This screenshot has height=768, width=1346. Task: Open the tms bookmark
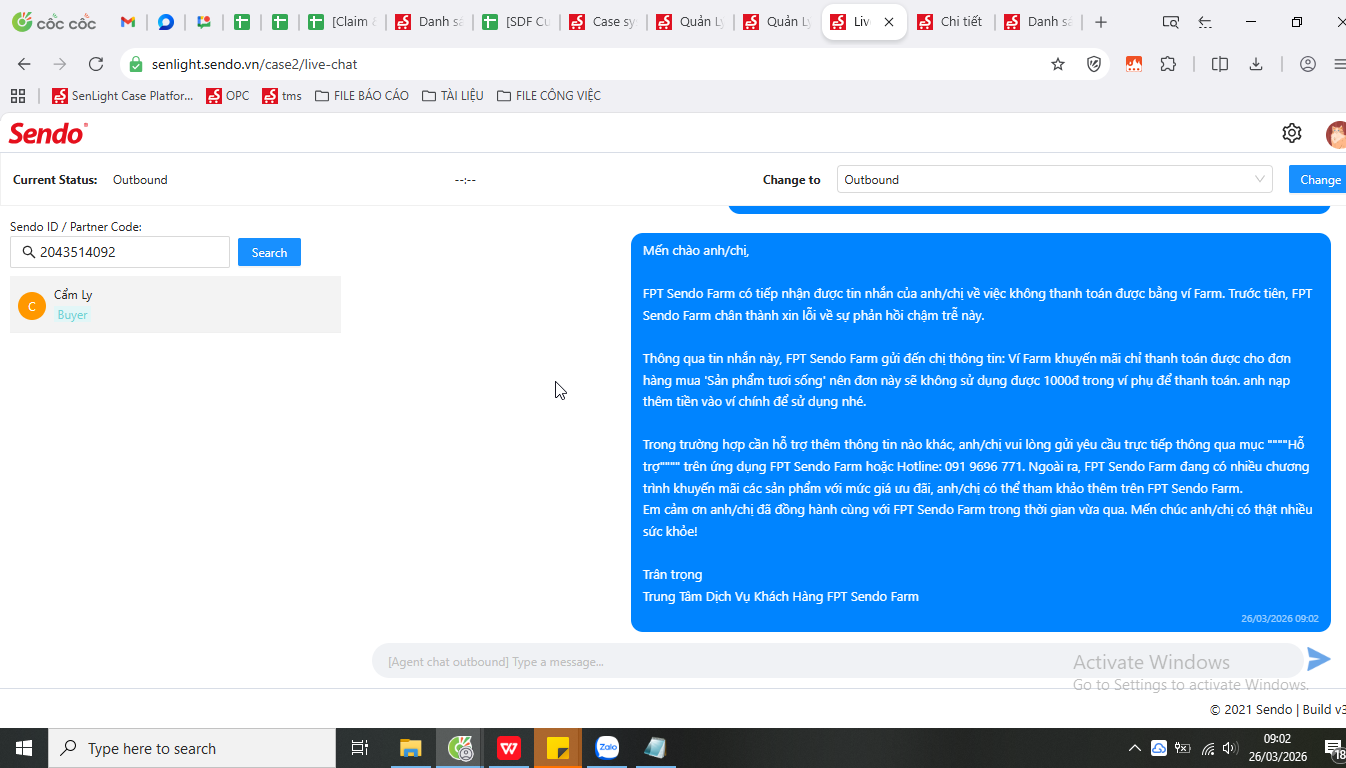coord(282,96)
